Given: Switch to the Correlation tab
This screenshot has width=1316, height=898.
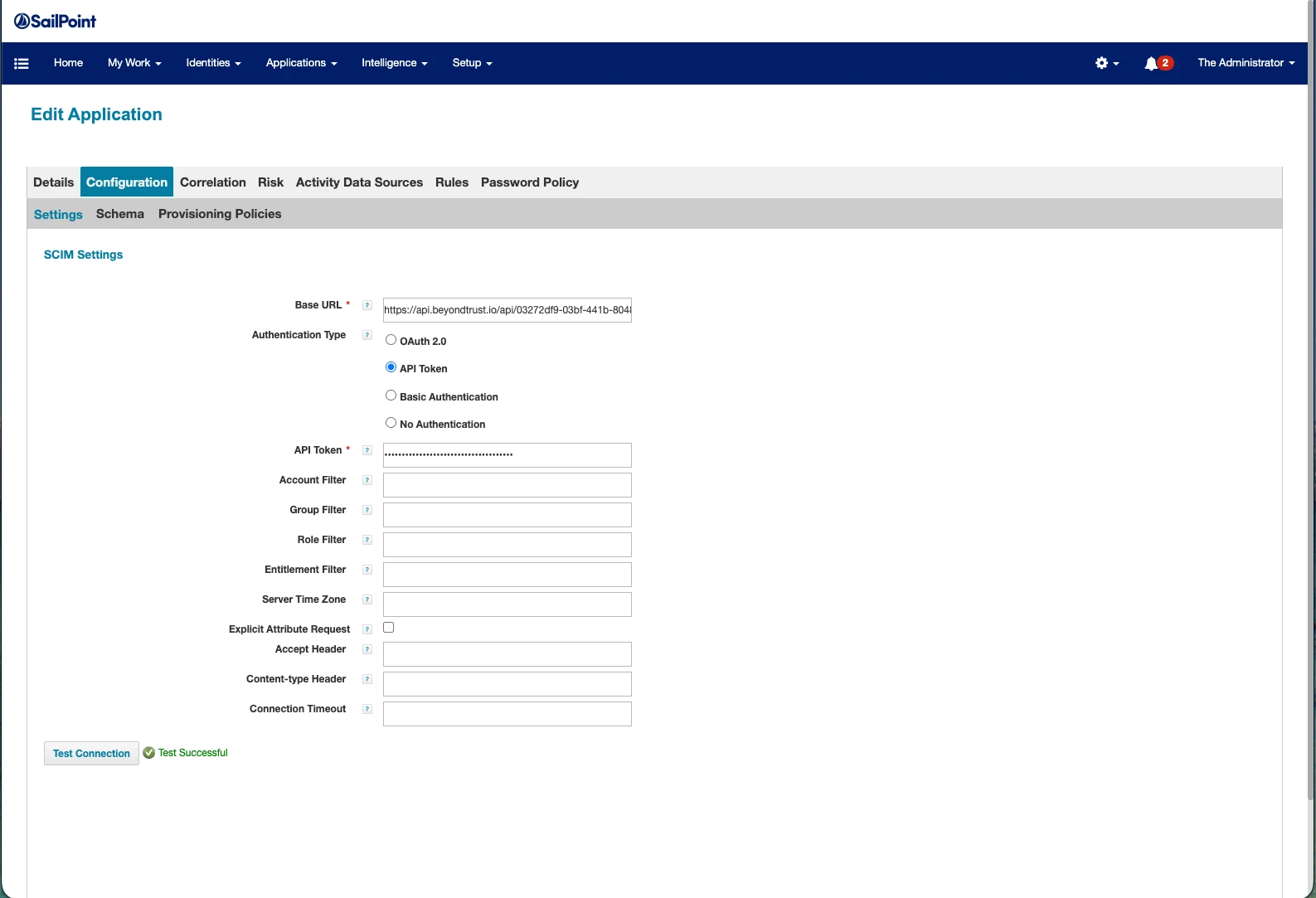Looking at the screenshot, I should point(213,182).
